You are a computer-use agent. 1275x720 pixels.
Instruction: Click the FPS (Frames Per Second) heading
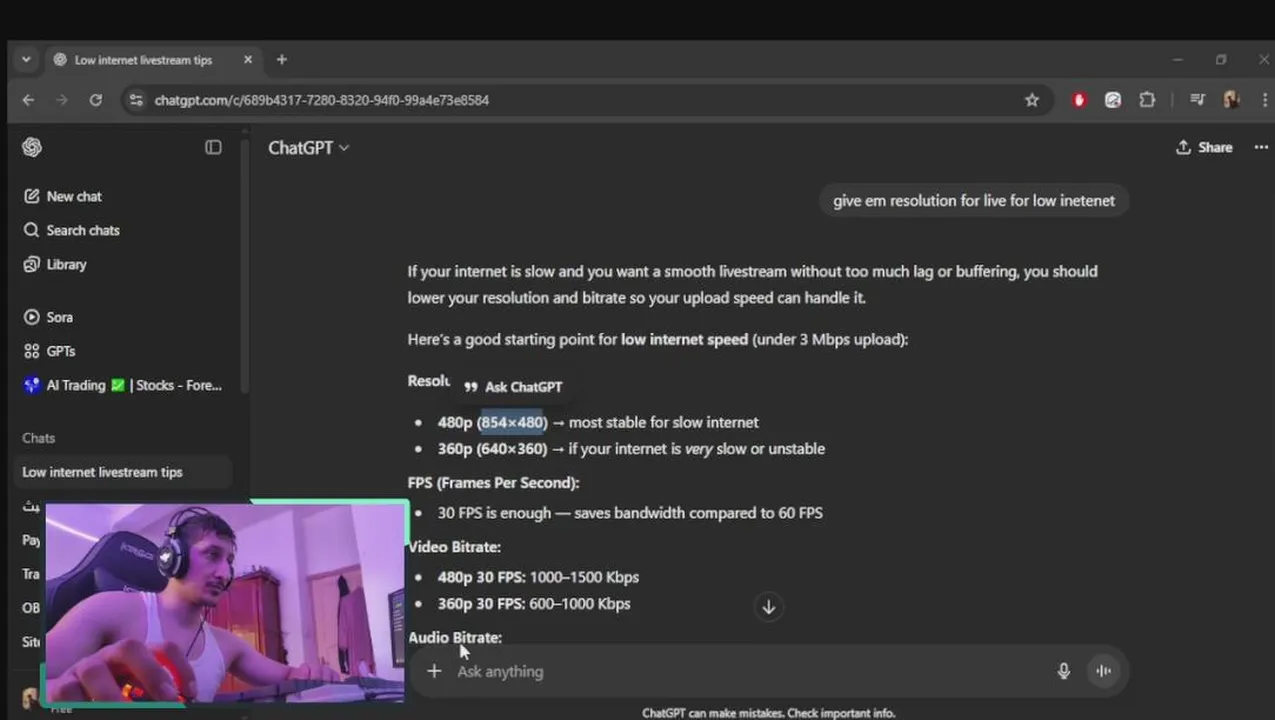[494, 483]
